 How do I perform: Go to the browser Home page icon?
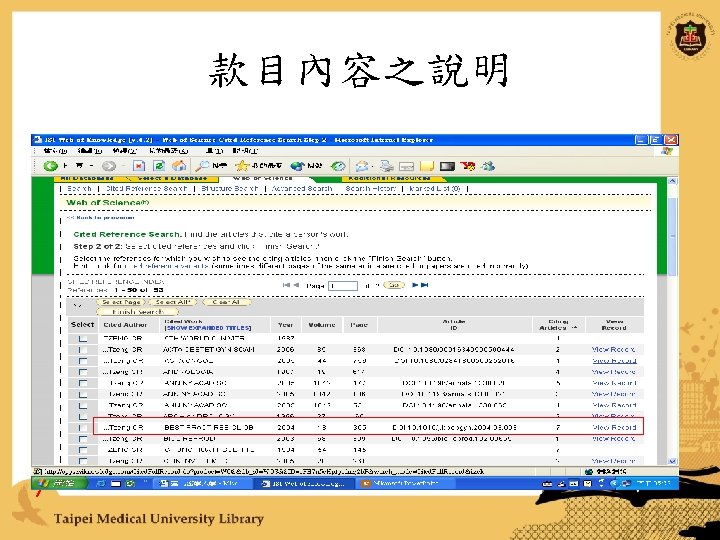(x=179, y=166)
